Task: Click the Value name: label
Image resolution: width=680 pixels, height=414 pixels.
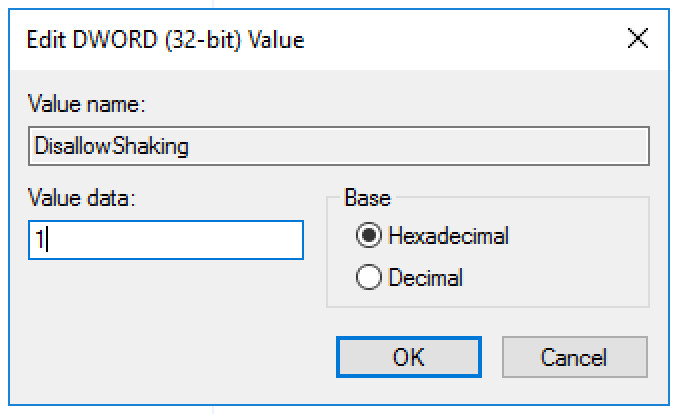Action: (x=86, y=104)
